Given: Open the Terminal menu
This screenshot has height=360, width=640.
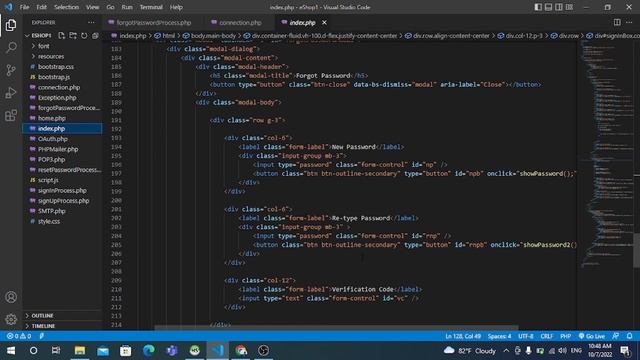Looking at the screenshot, I should (x=151, y=7).
